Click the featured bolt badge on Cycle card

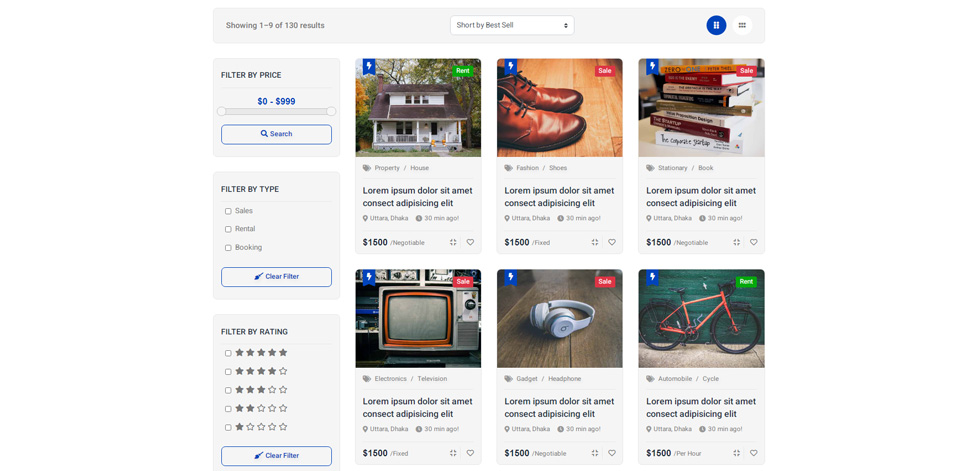pos(652,277)
